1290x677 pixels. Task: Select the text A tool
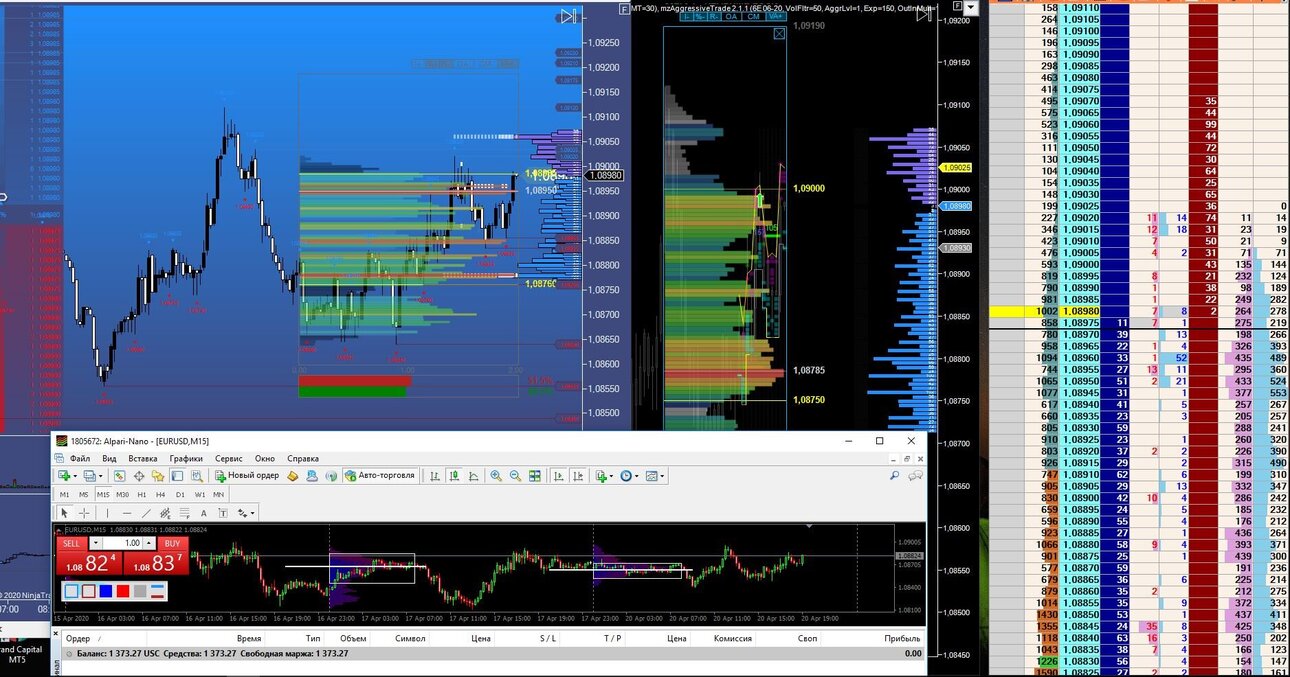pos(204,513)
